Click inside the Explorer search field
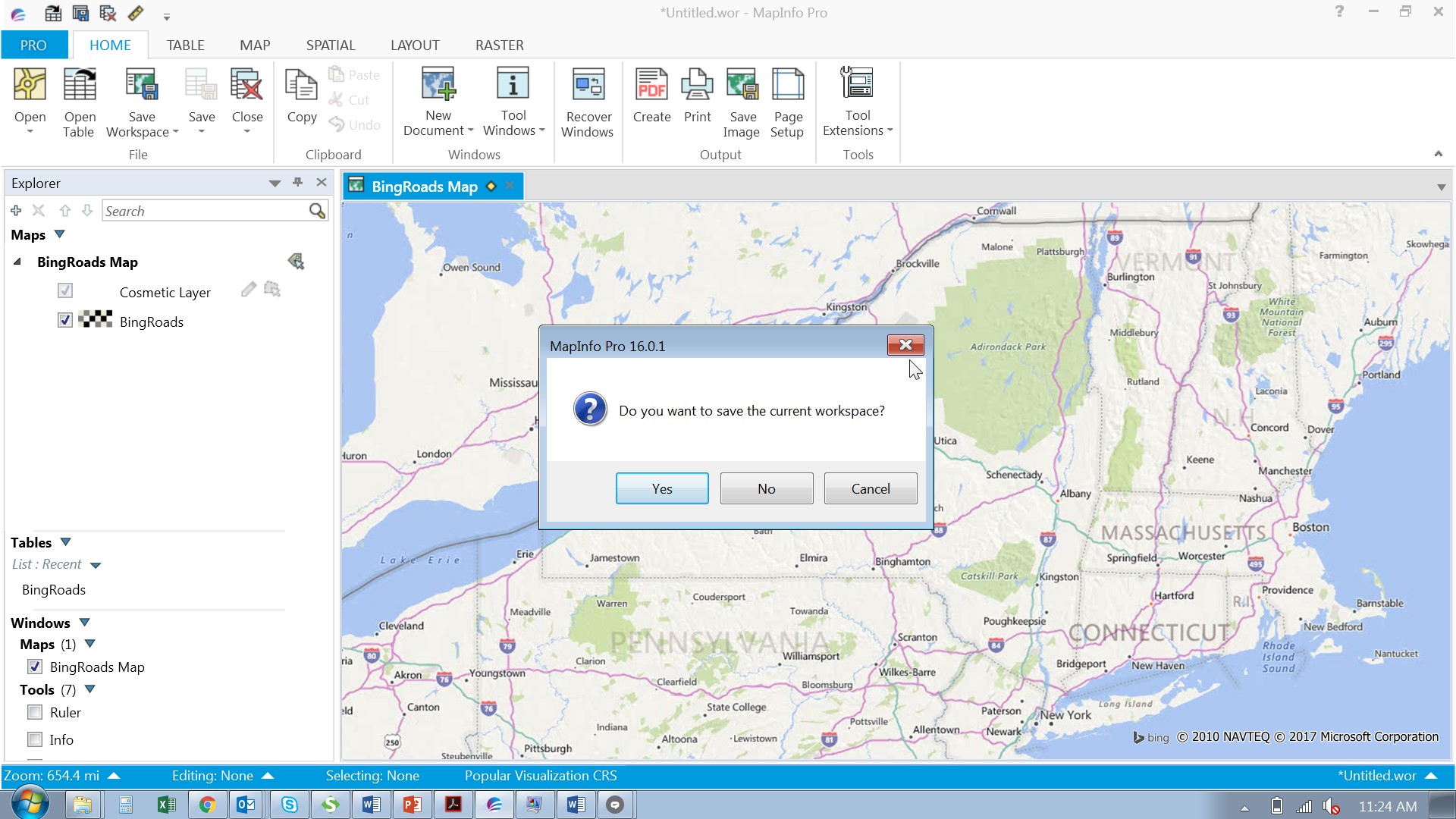 tap(205, 211)
